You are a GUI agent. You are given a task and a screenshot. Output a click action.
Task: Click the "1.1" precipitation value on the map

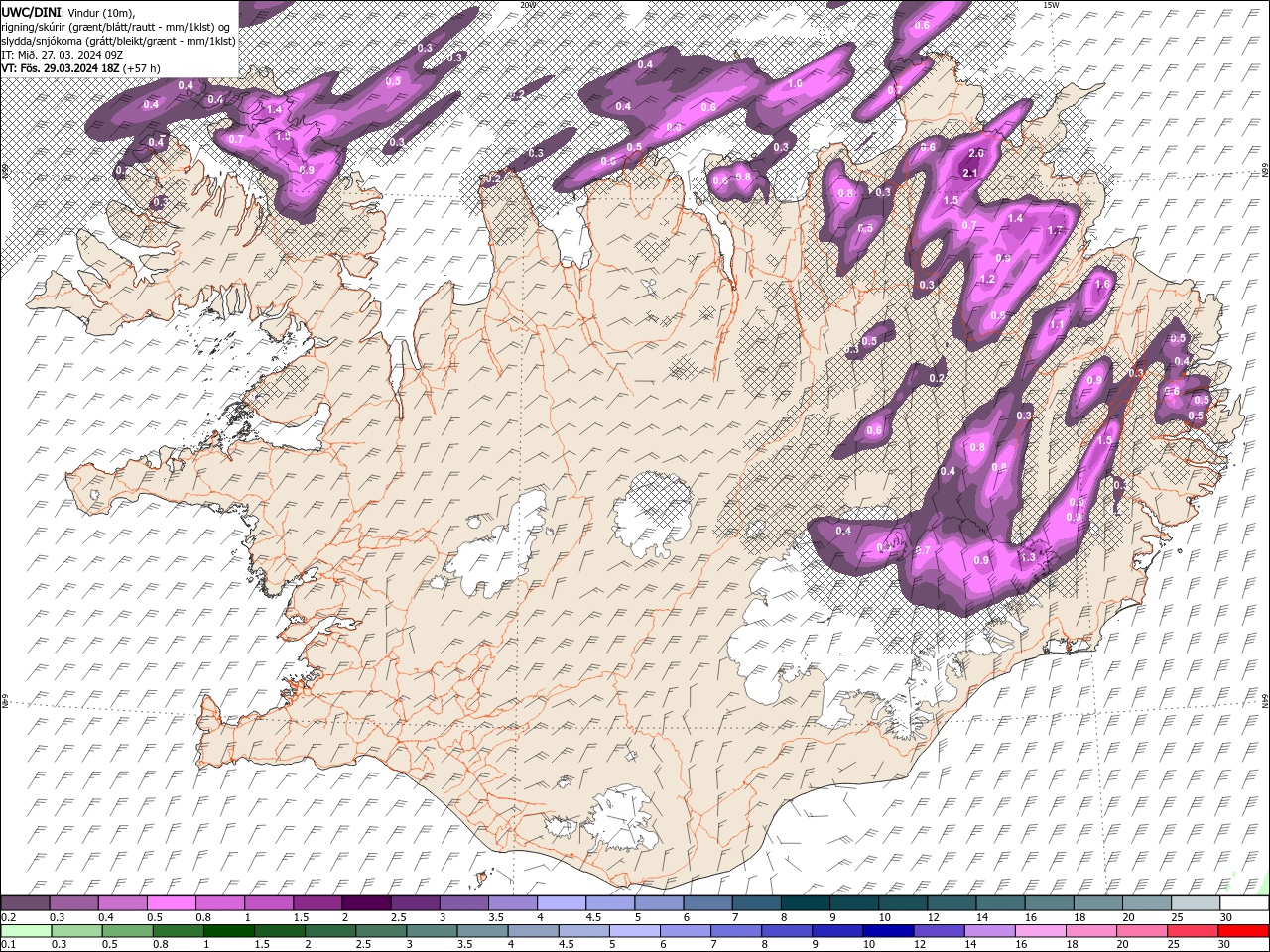1057,324
